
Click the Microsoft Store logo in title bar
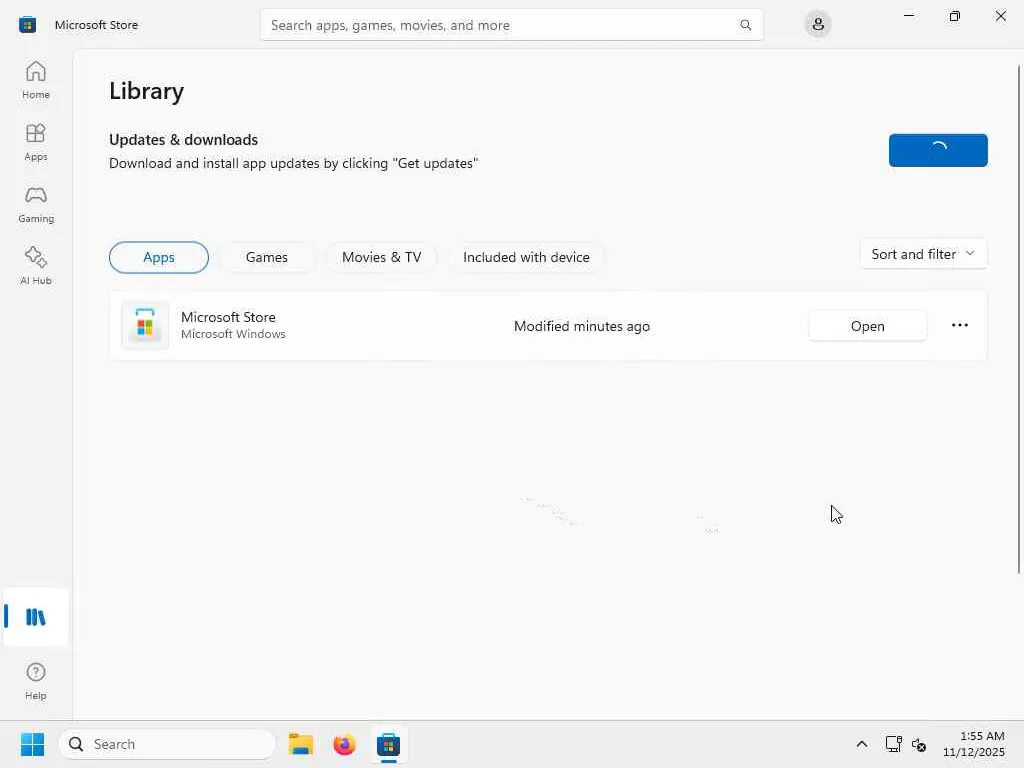pyautogui.click(x=27, y=25)
